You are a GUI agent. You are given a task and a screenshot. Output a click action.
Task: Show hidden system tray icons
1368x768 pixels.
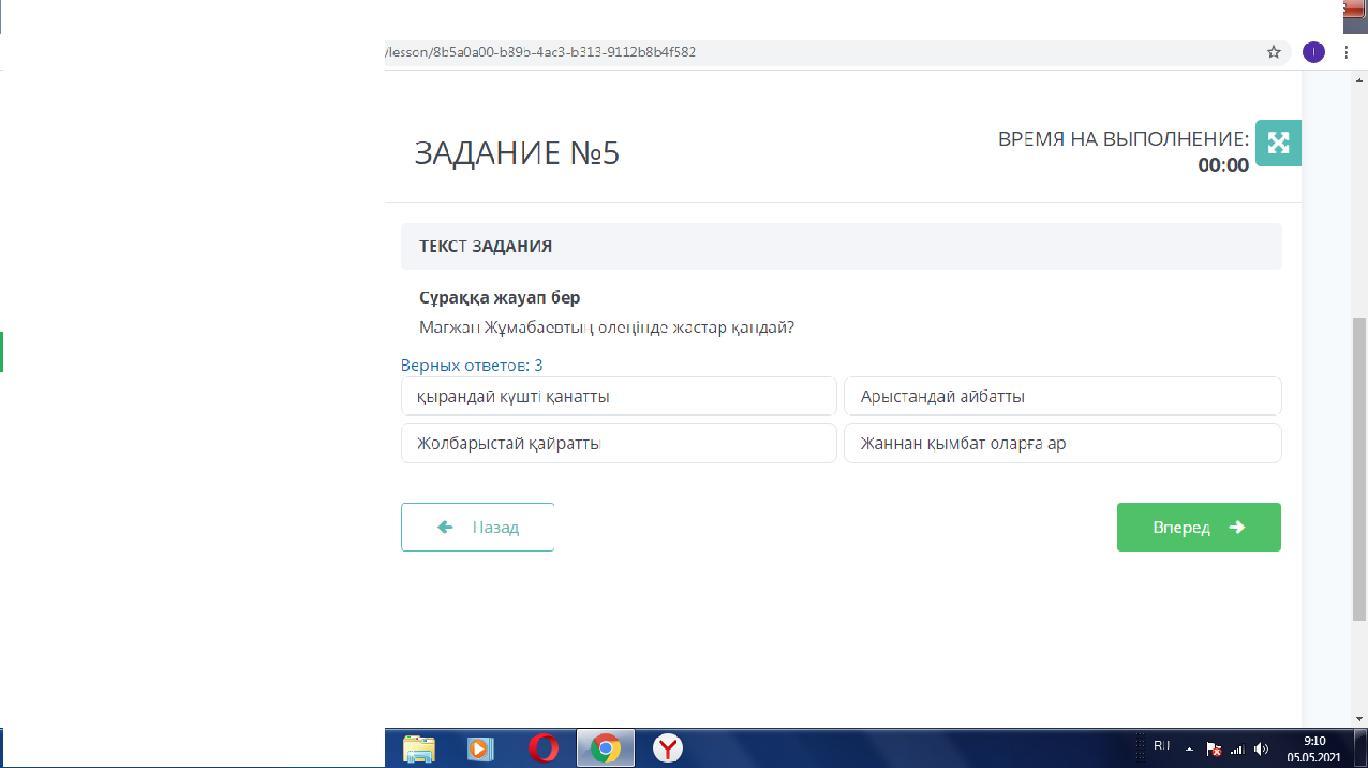[1189, 748]
